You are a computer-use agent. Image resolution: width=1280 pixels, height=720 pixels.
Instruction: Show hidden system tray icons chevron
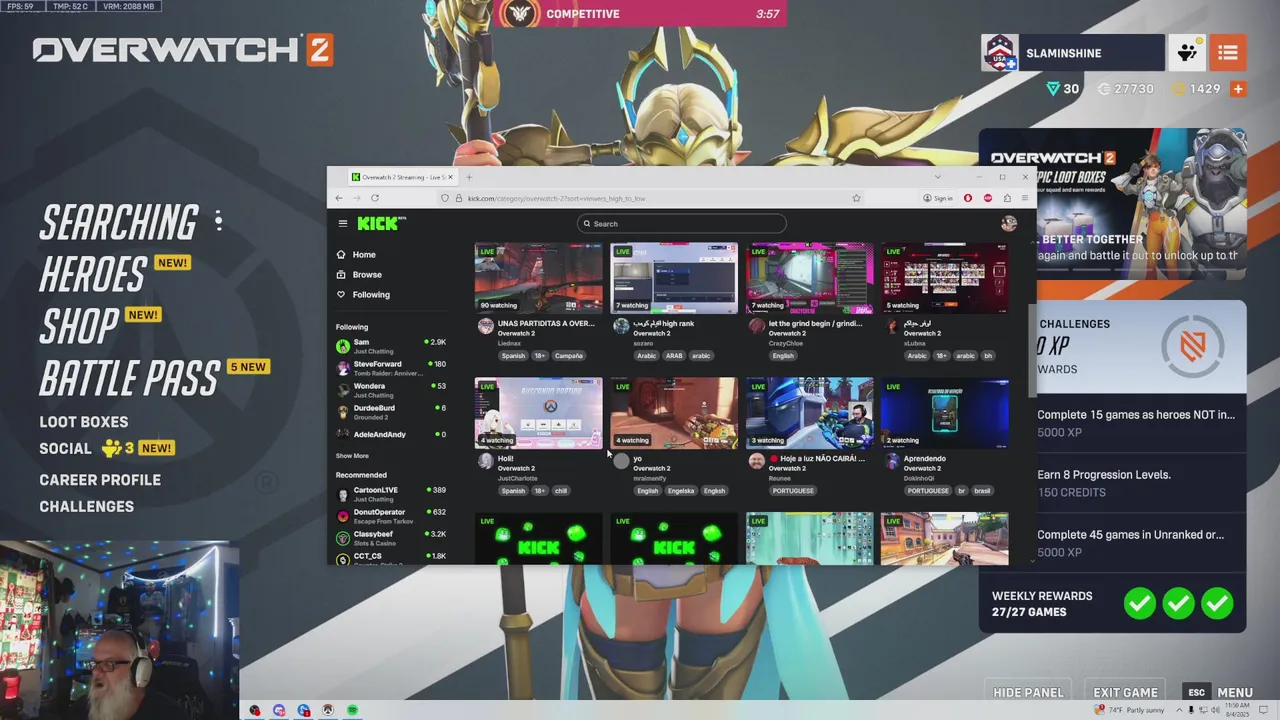tap(1180, 710)
